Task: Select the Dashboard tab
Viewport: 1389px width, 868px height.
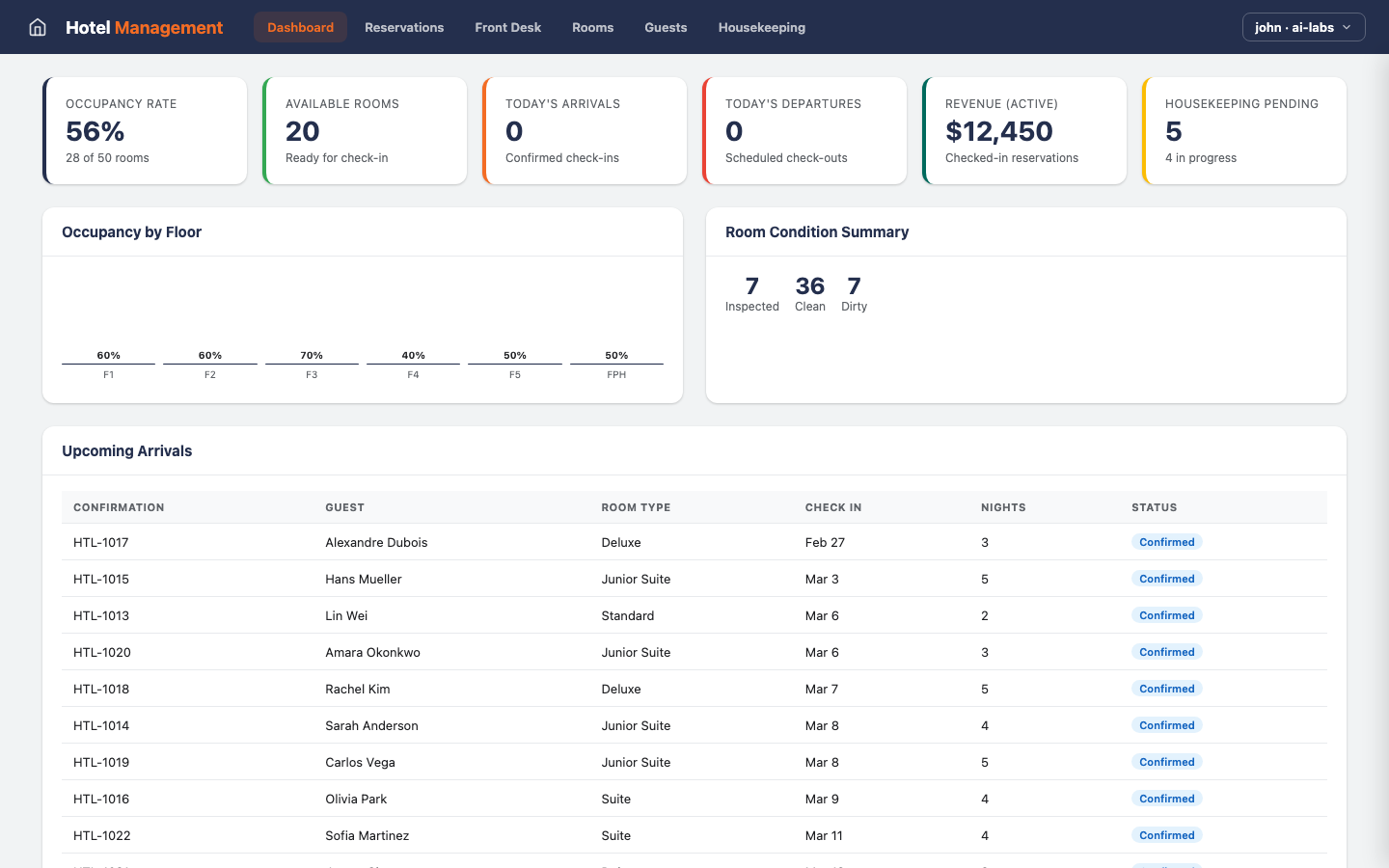Action: (300, 27)
